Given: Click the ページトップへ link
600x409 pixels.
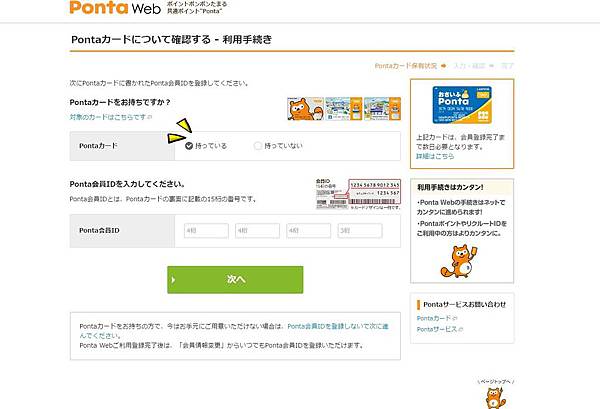Looking at the screenshot, I should pyautogui.click(x=496, y=381).
